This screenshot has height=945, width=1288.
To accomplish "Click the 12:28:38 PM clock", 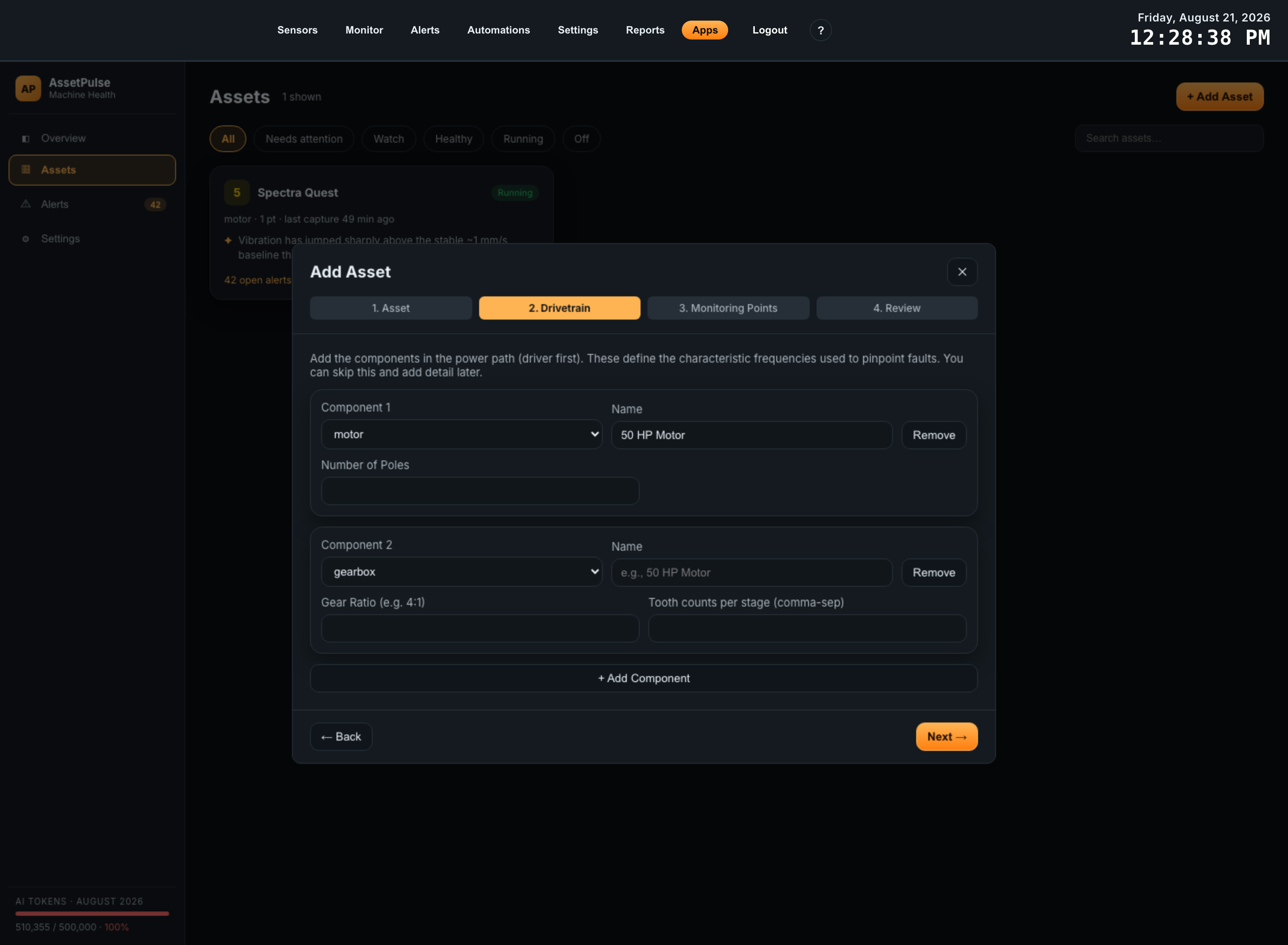I will pyautogui.click(x=1200, y=38).
